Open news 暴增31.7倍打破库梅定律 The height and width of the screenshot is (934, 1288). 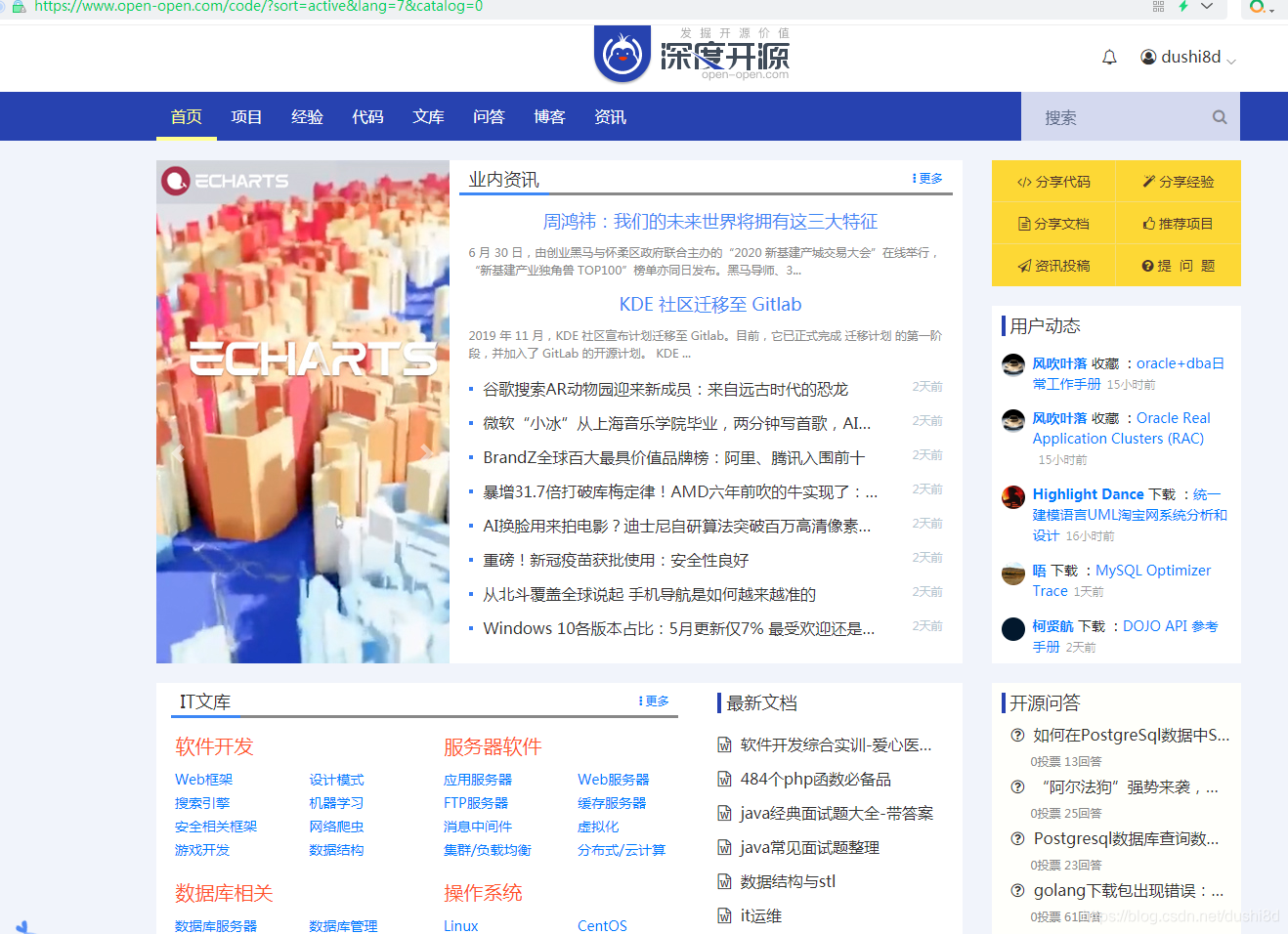(680, 491)
